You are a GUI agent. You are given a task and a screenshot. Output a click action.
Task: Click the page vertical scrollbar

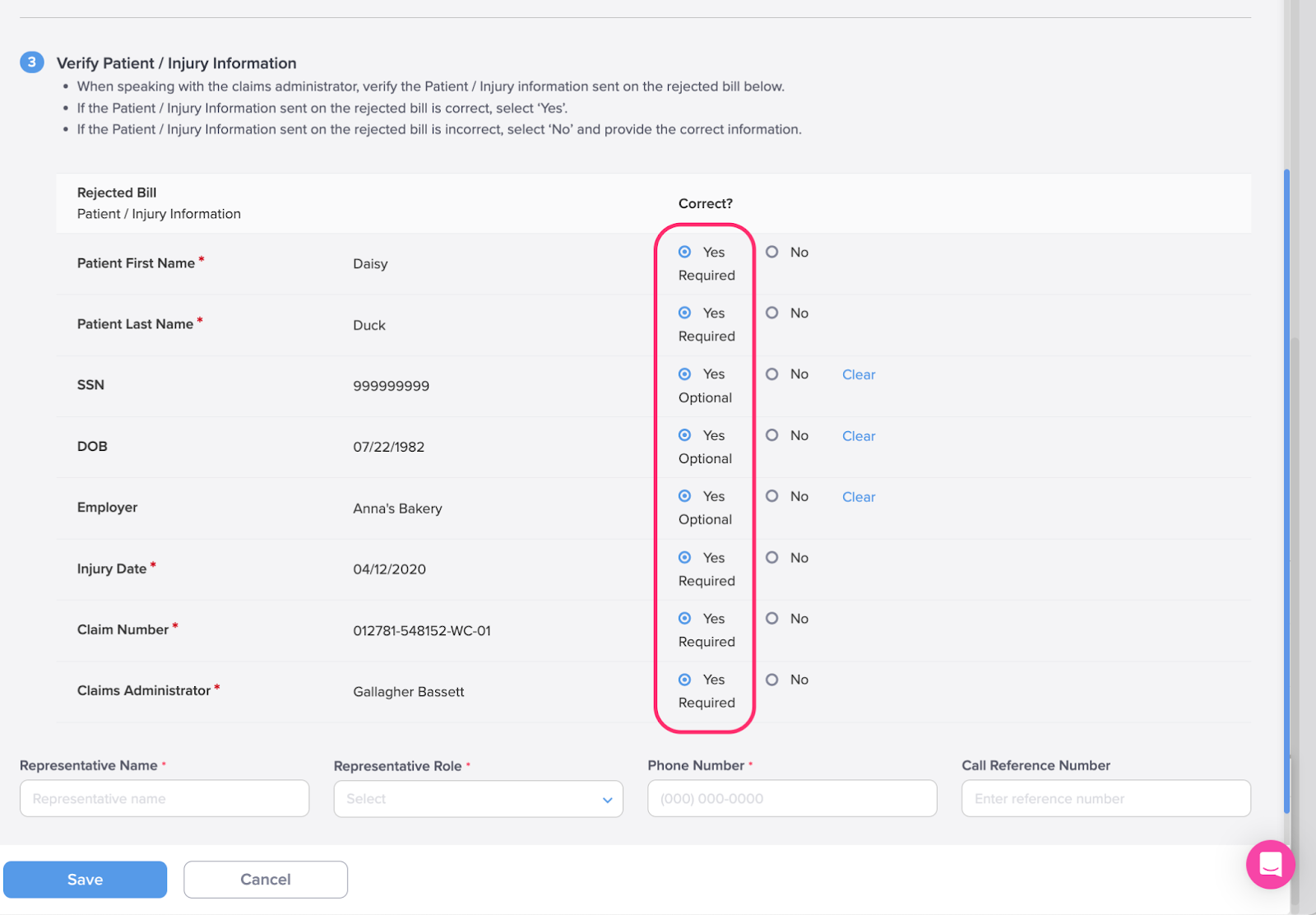click(1286, 494)
